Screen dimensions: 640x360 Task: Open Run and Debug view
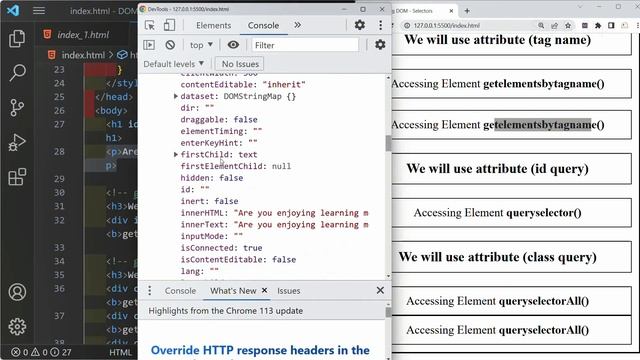point(17,142)
